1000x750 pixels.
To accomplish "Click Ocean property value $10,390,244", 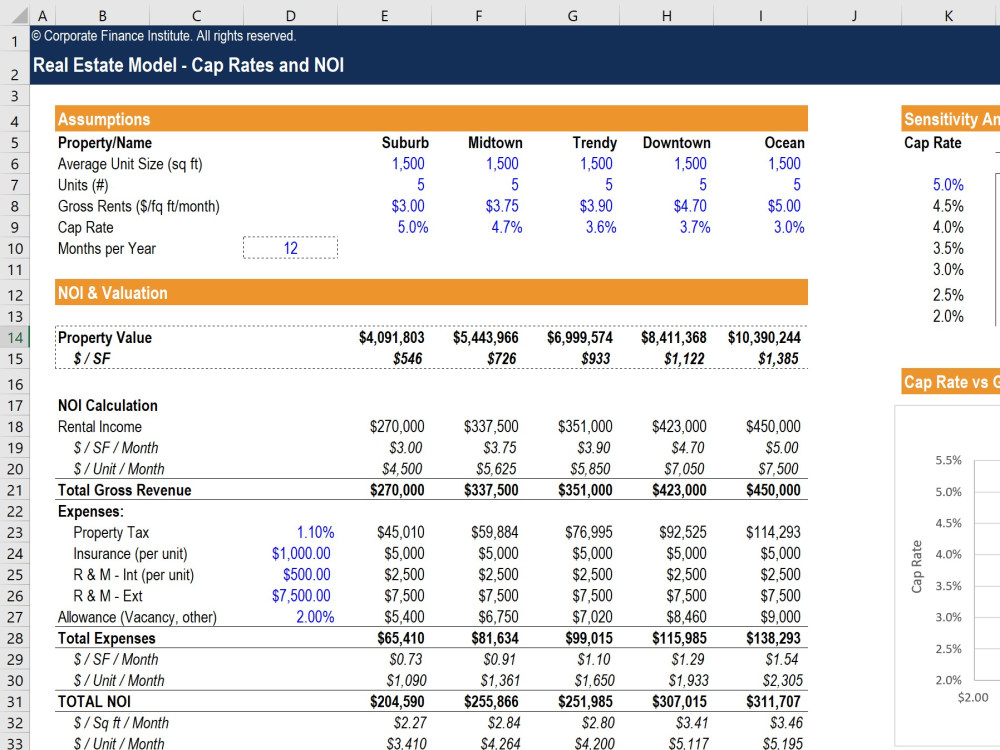I will 764,337.
